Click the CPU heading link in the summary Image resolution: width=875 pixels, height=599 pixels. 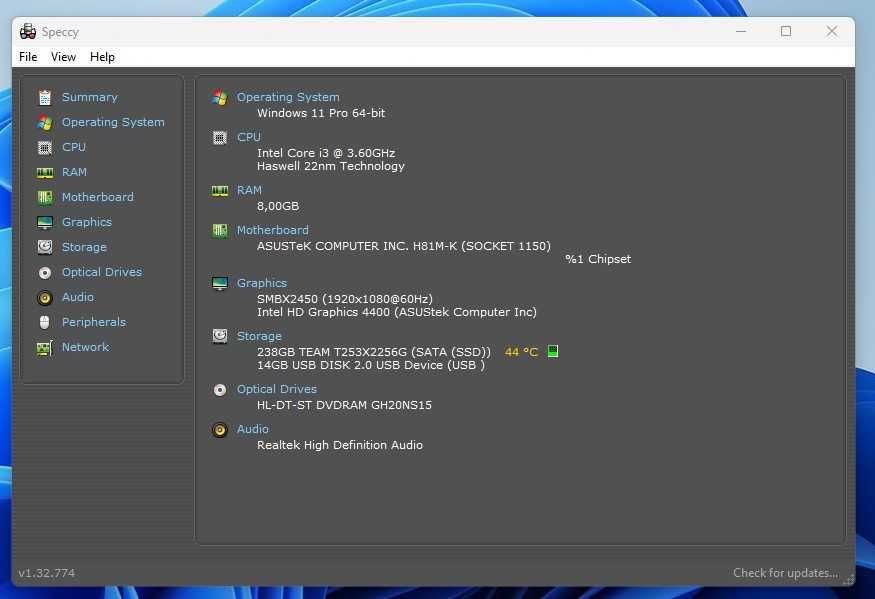(x=248, y=137)
